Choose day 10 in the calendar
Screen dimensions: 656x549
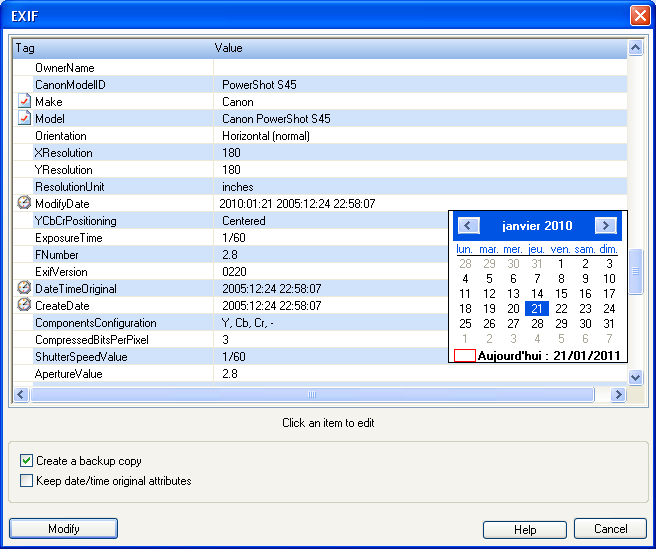[609, 278]
